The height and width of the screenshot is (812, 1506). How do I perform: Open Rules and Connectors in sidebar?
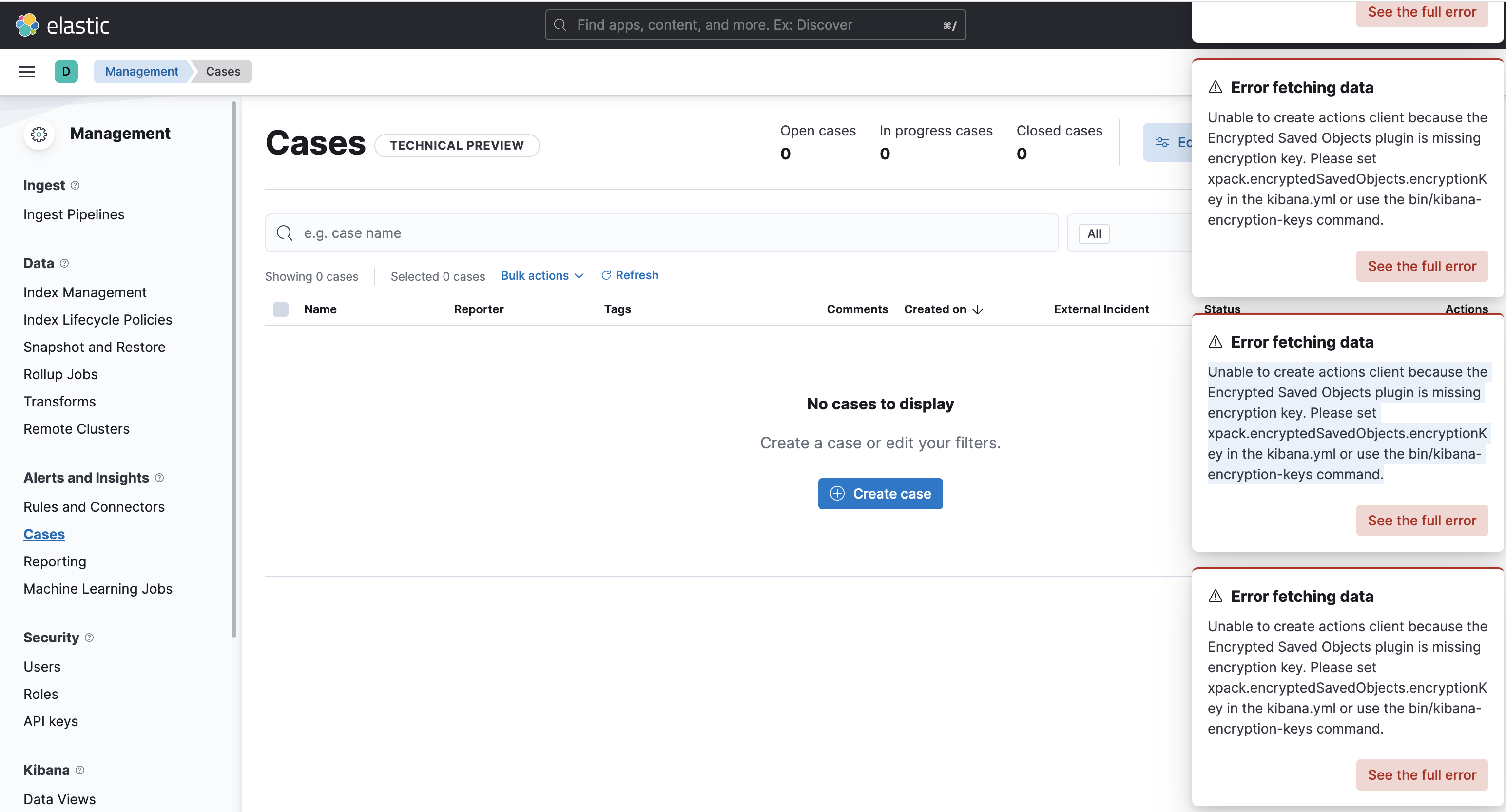pos(94,507)
